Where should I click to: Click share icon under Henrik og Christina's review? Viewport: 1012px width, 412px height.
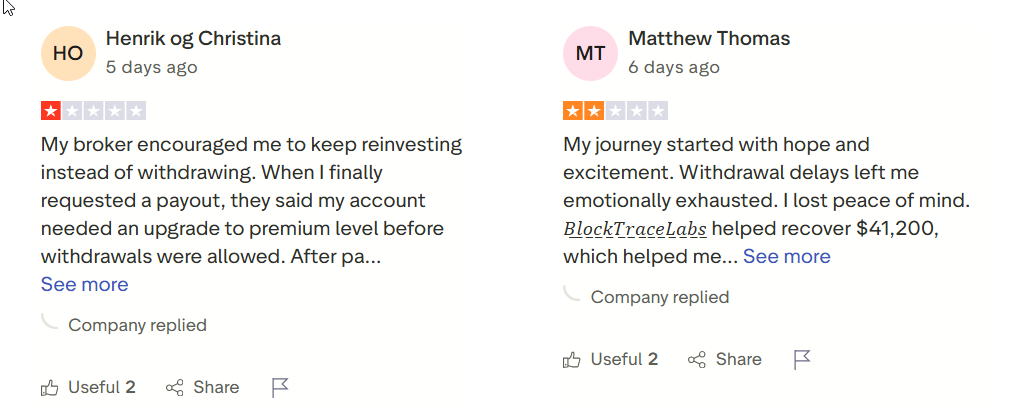[x=175, y=387]
